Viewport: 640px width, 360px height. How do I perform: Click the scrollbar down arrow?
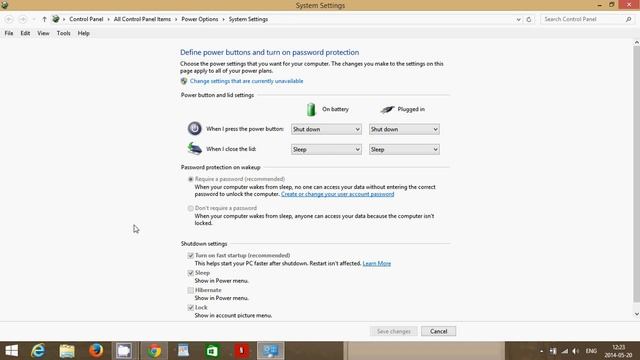(x=637, y=314)
